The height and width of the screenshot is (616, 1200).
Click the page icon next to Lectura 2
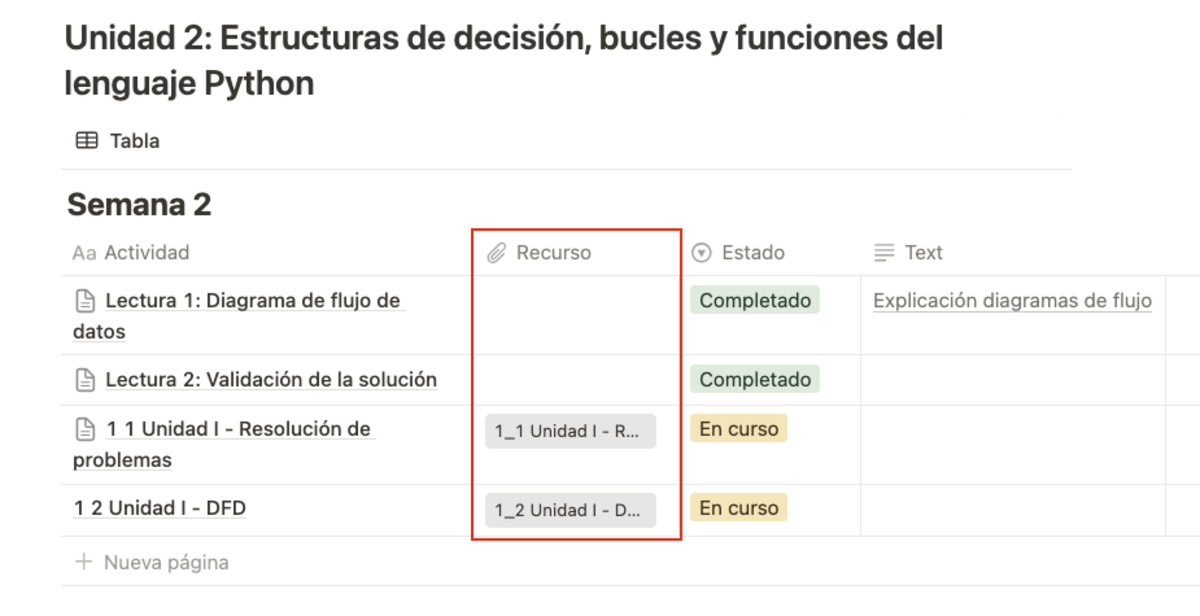pos(85,380)
